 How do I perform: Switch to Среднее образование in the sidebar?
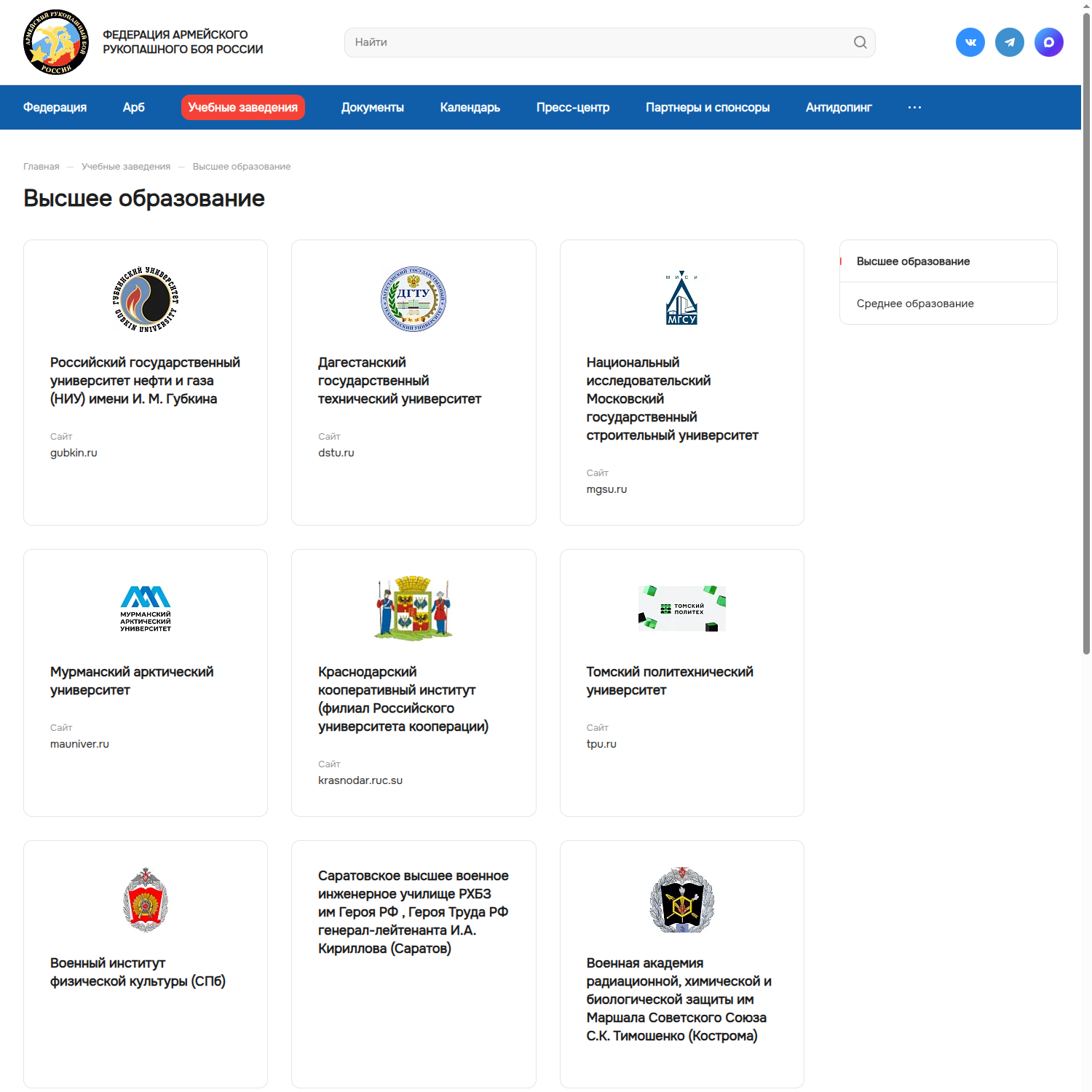click(x=949, y=304)
